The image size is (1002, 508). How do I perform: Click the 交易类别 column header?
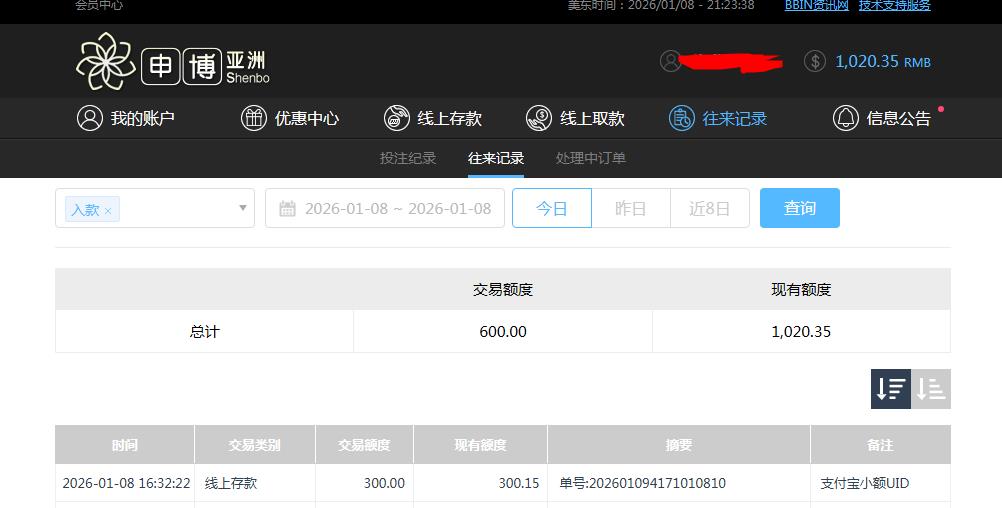tap(254, 445)
